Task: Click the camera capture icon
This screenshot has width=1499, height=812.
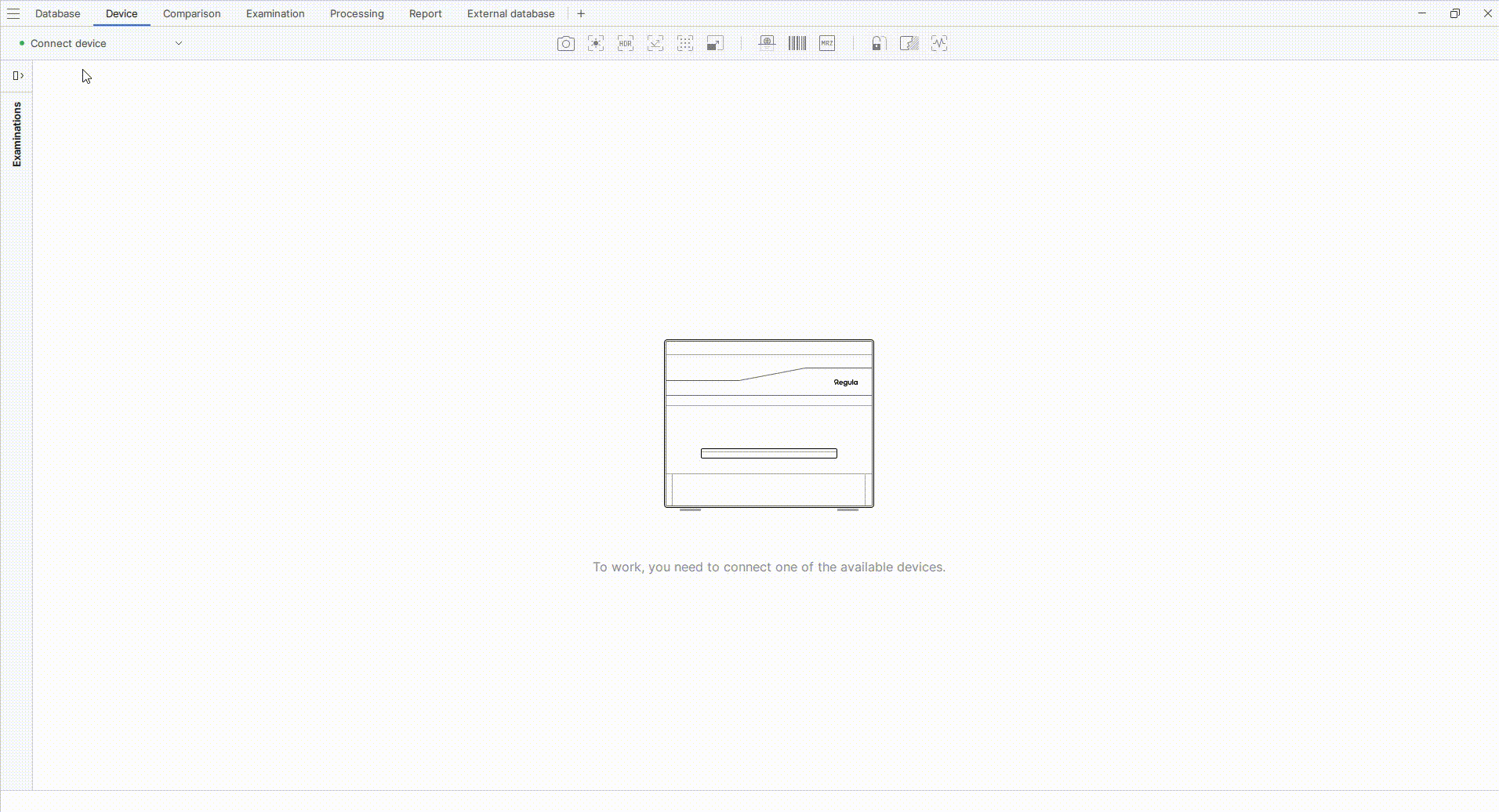Action: (565, 44)
